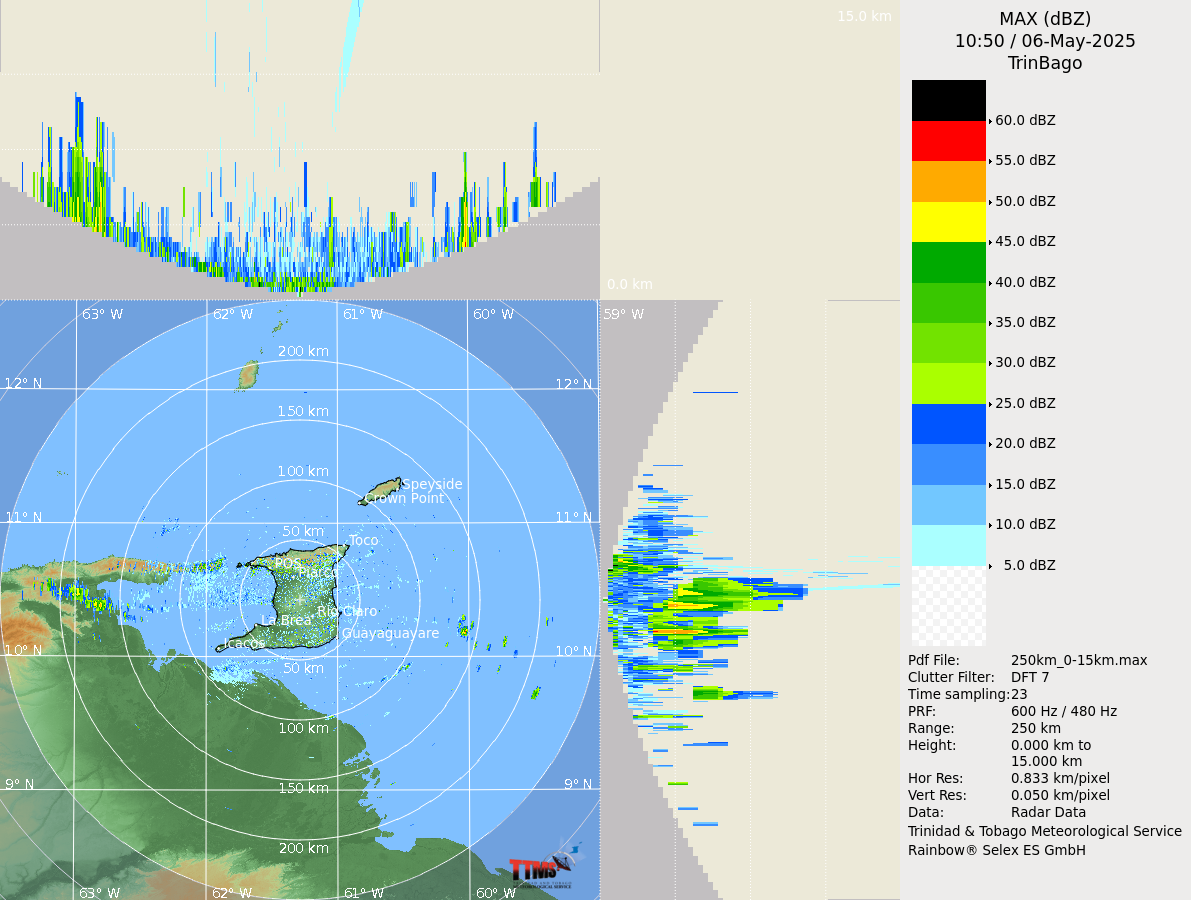Click the dark blue 20 dBZ swatch
1191x900 pixels.
(x=949, y=424)
